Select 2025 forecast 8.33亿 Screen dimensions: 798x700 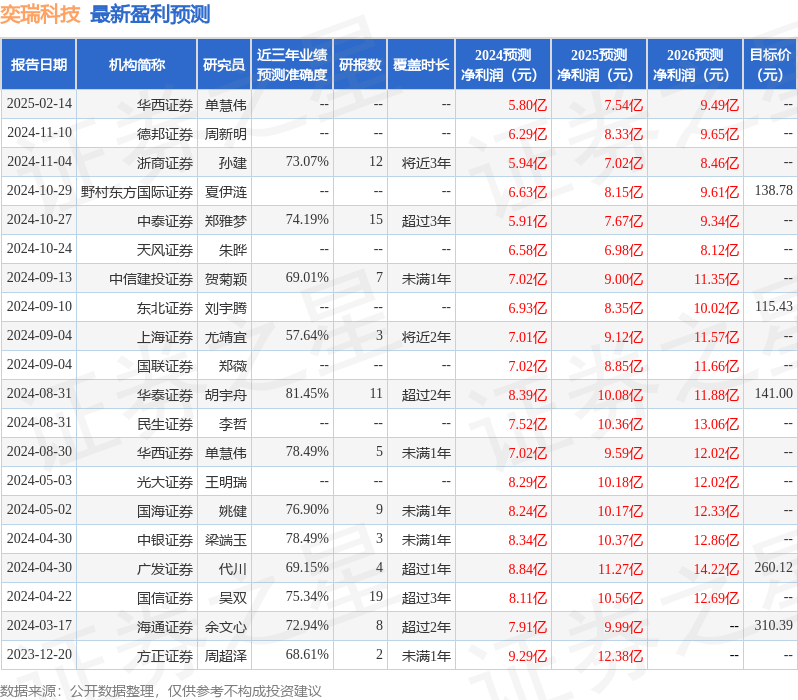point(623,134)
